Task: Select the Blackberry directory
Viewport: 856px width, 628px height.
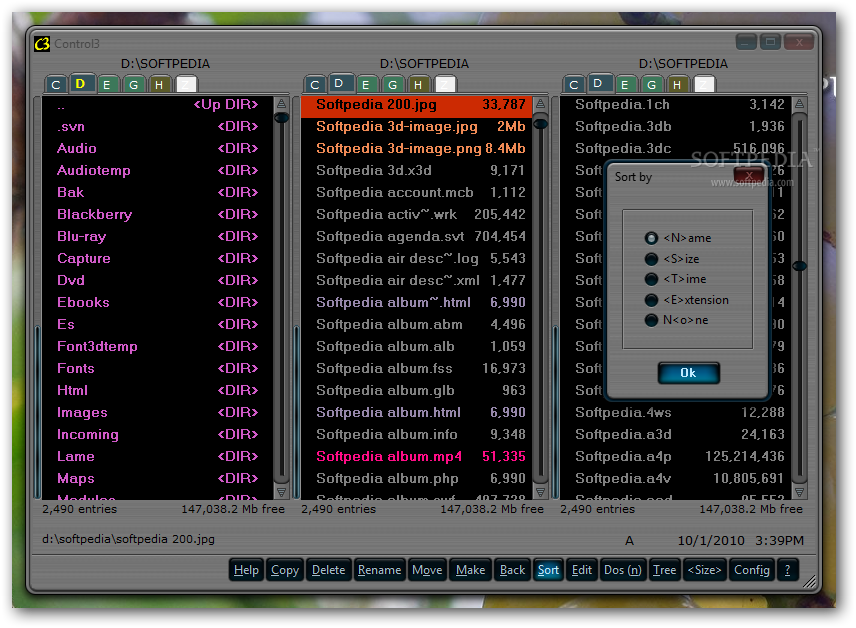Action: point(157,215)
